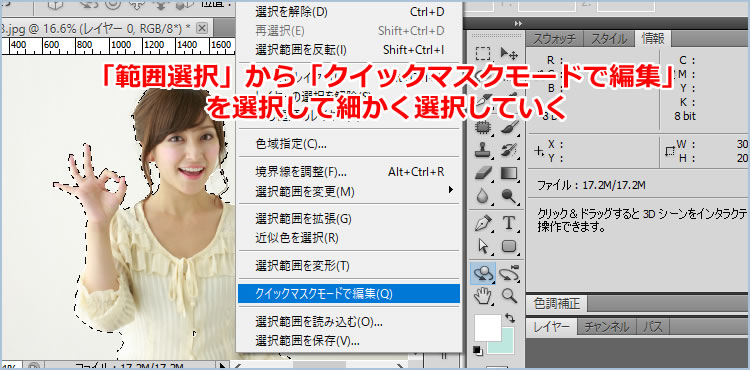Click the crosshair X/Y coordinates icon
750x370 pixels.
539,151
